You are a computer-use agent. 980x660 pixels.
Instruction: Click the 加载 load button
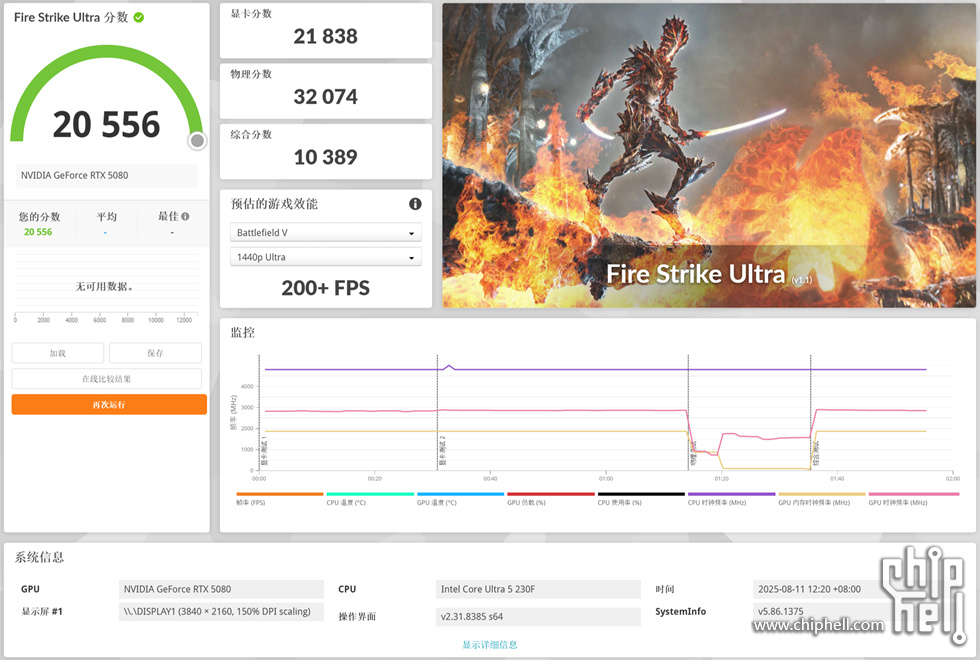[x=58, y=353]
